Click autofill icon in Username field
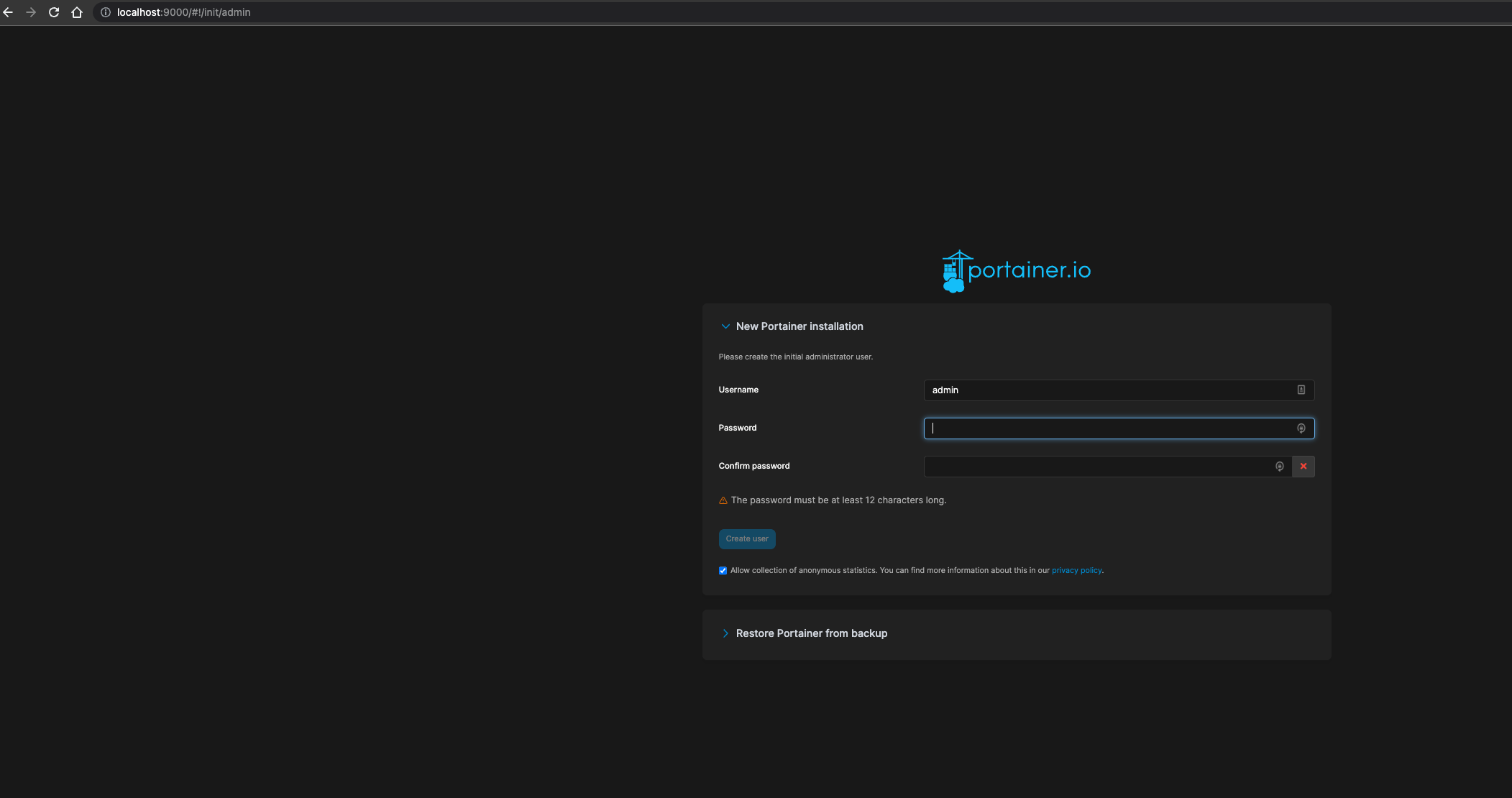This screenshot has width=1512, height=798. [1301, 390]
